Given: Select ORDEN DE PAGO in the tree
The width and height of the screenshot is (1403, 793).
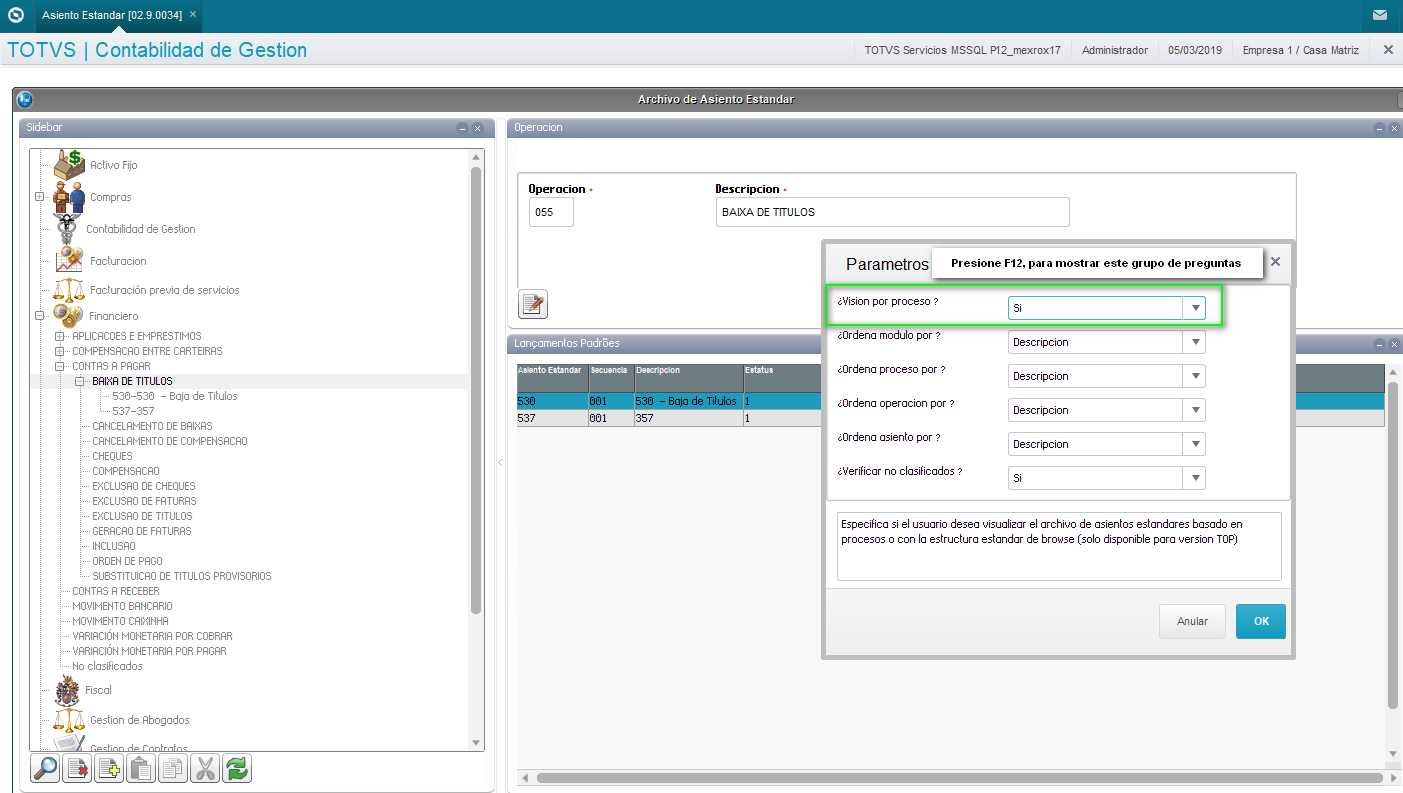Looking at the screenshot, I should (x=127, y=561).
